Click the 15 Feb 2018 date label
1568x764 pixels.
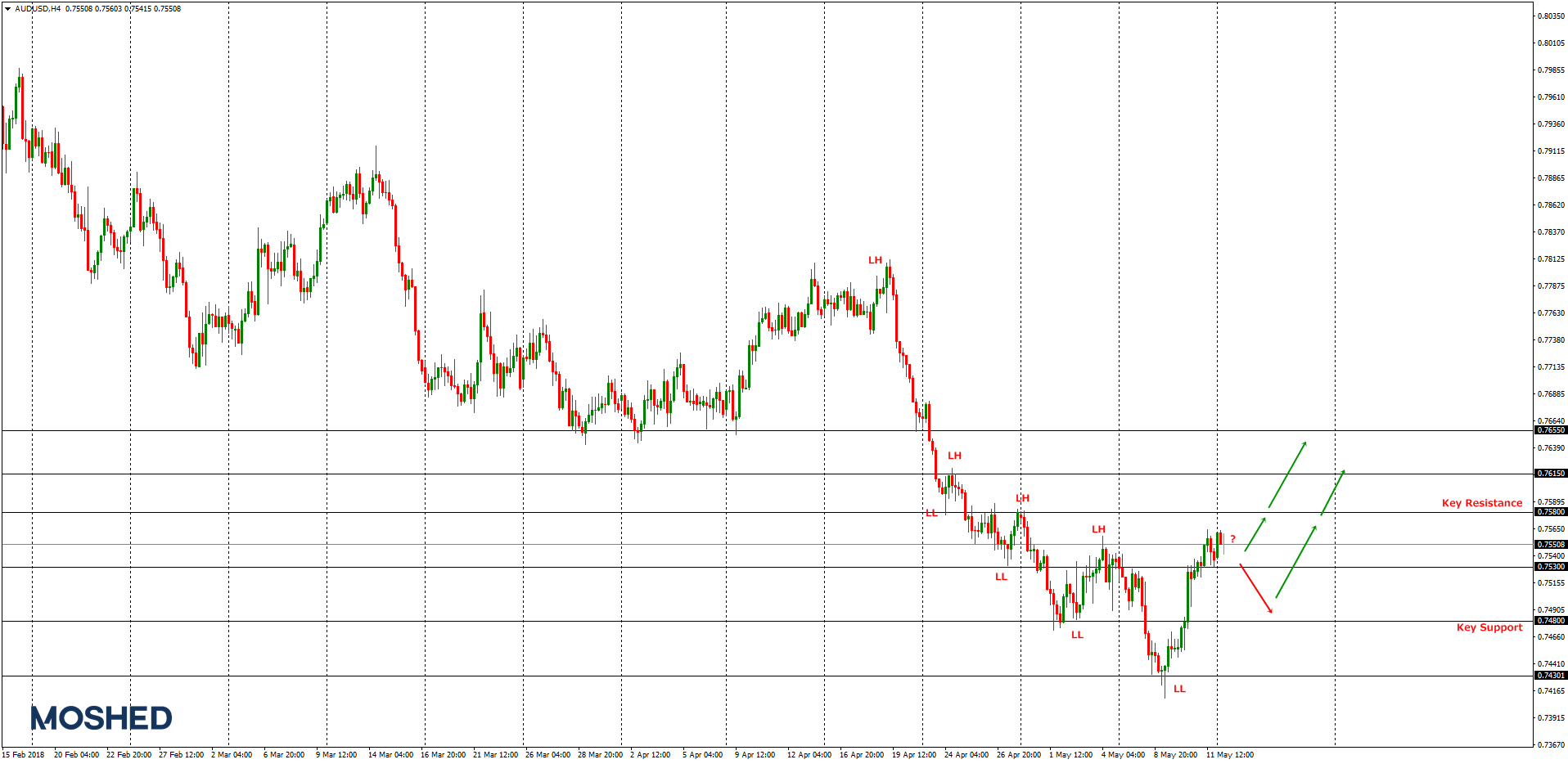point(23,755)
